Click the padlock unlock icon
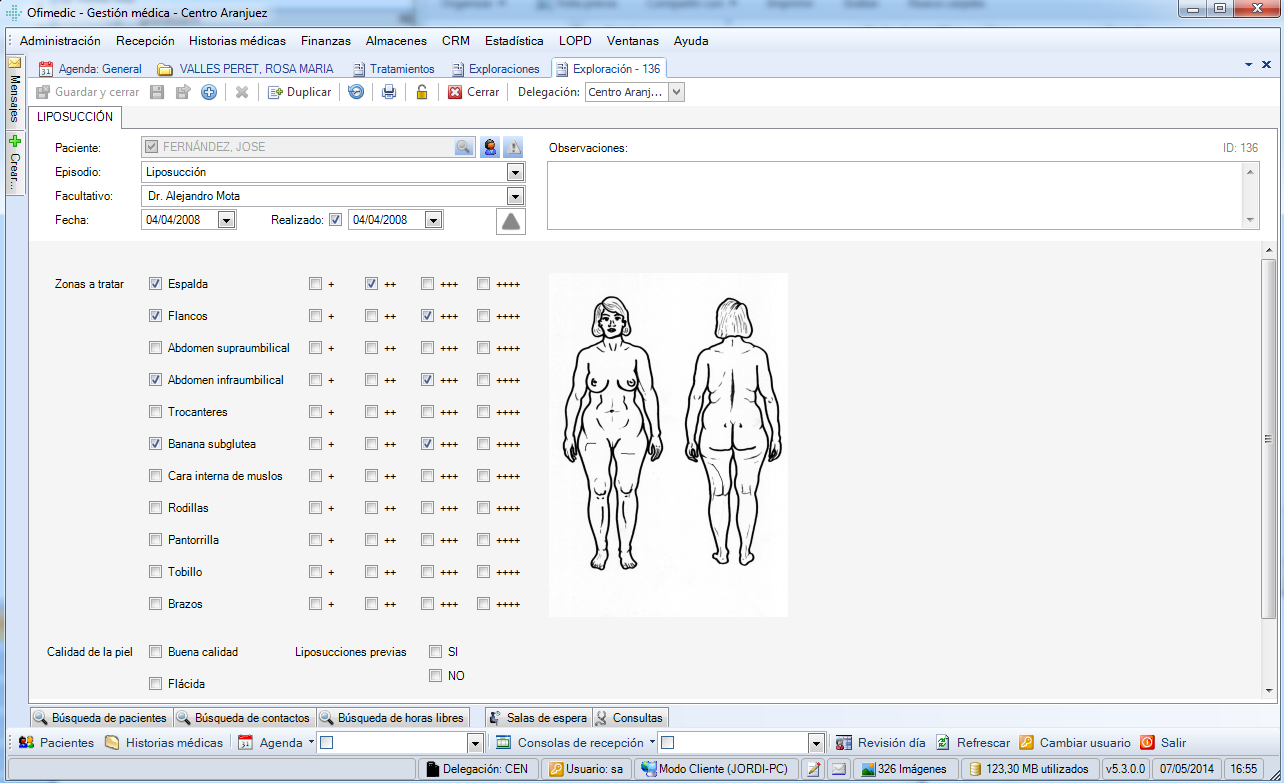The width and height of the screenshot is (1284, 783). (422, 92)
